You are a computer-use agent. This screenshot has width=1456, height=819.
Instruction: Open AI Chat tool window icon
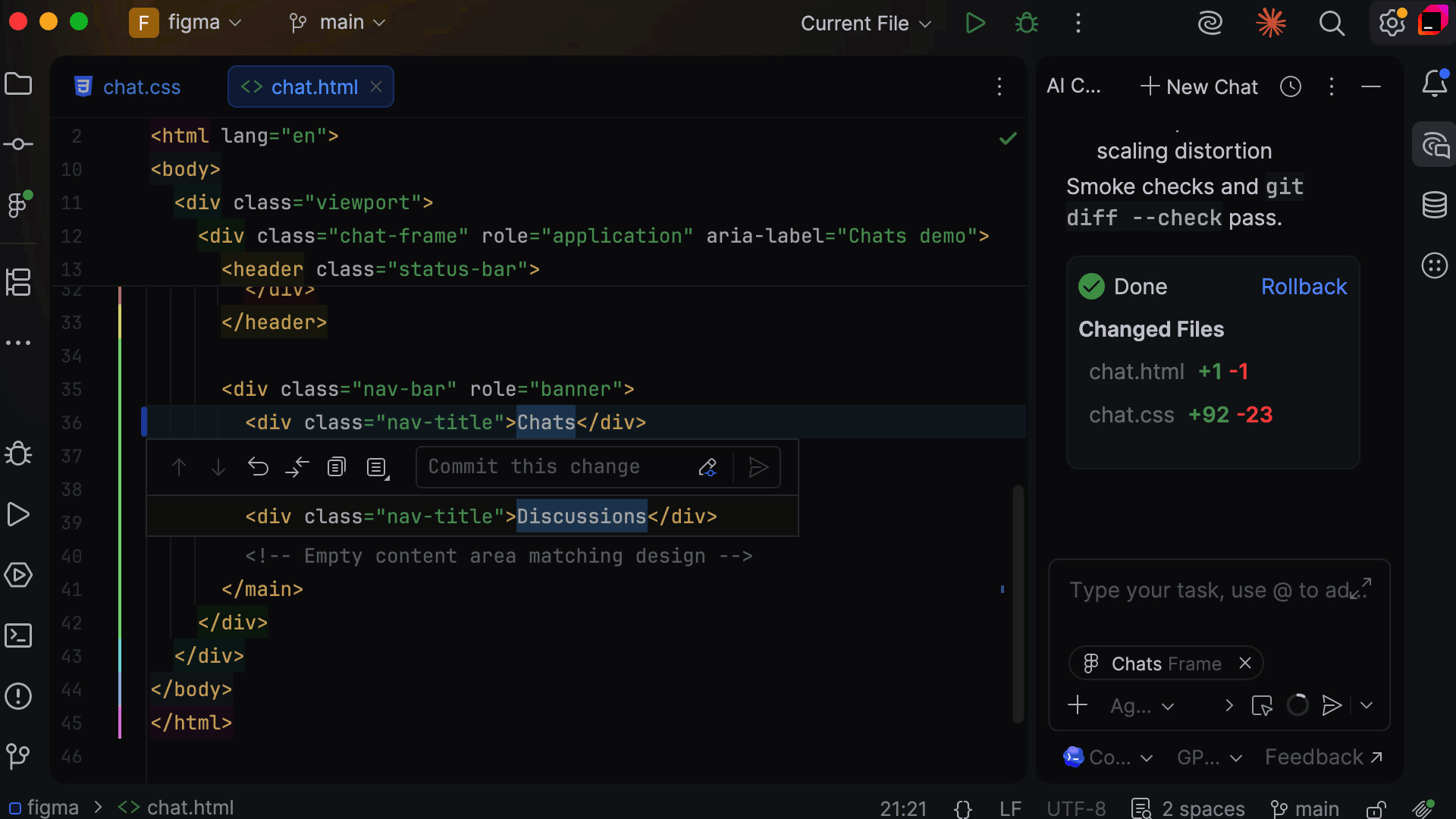(x=1435, y=144)
